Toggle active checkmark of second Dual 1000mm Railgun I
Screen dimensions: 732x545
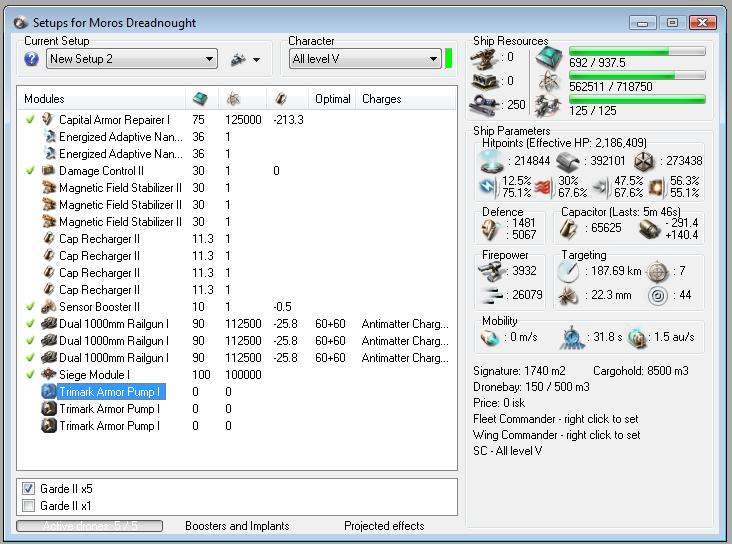[x=30, y=340]
